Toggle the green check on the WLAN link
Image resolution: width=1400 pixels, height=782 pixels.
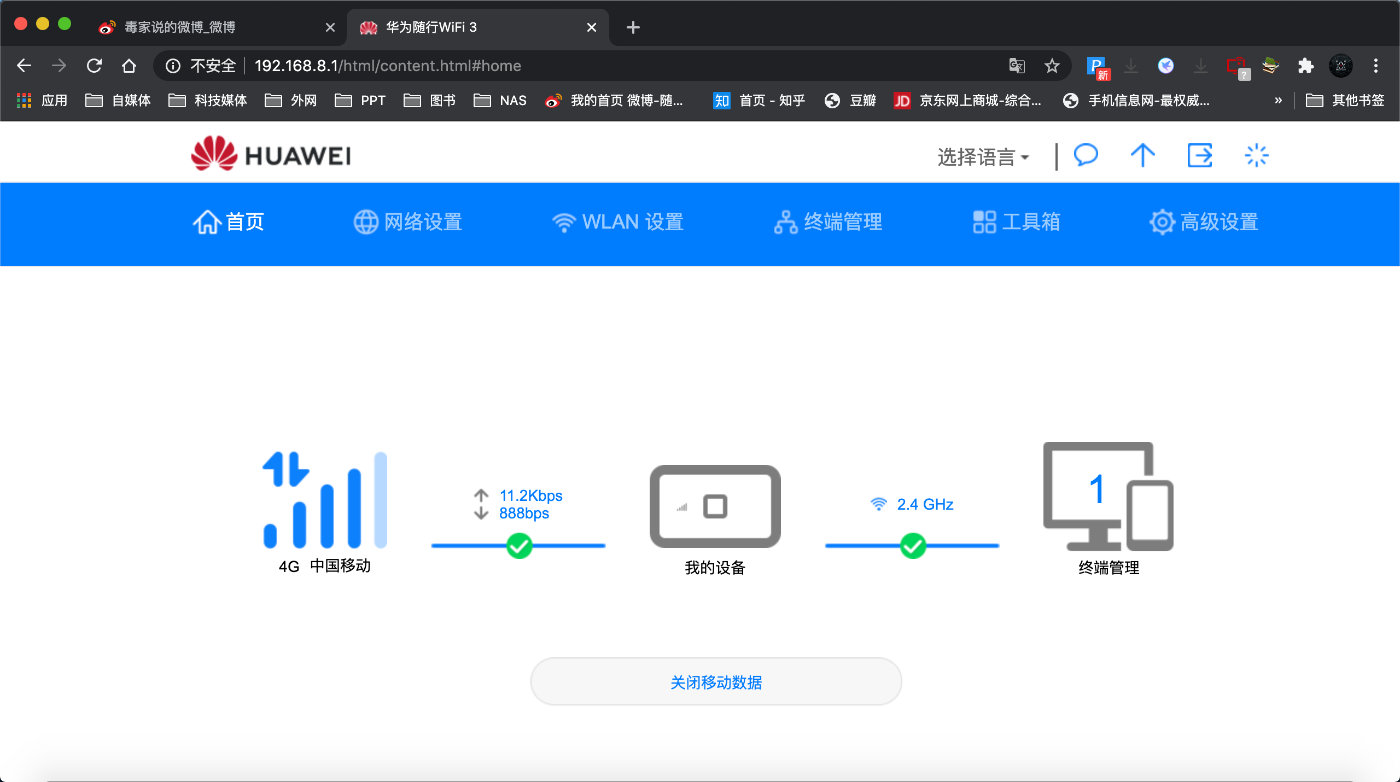click(912, 546)
